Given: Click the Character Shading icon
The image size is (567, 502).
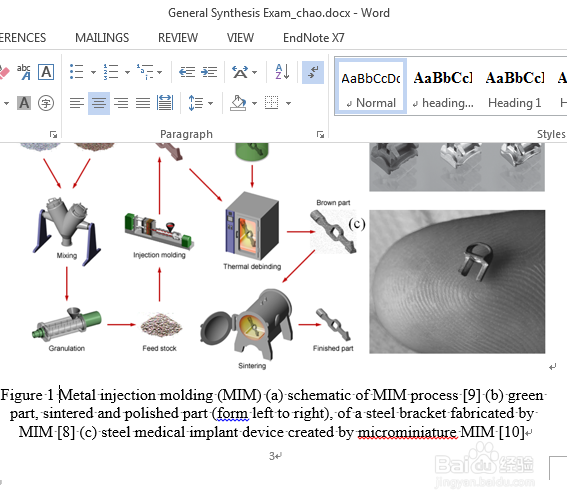Looking at the screenshot, I should point(24,103).
